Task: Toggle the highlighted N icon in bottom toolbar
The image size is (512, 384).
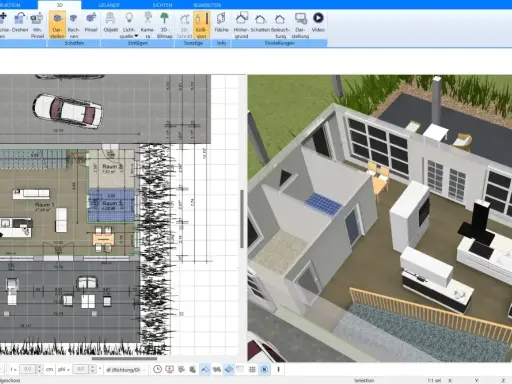Action: (264, 369)
